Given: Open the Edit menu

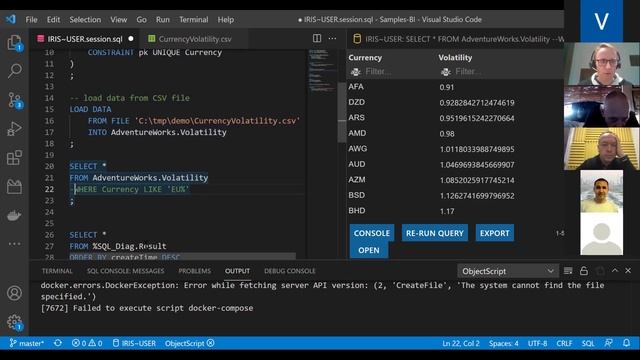Looking at the screenshot, I should [x=53, y=20].
